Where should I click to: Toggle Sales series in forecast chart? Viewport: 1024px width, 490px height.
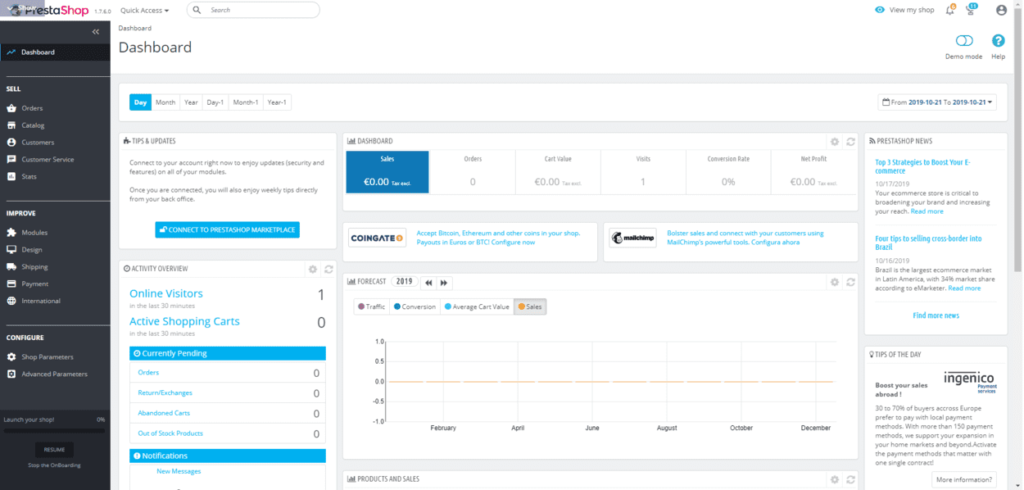tap(530, 306)
